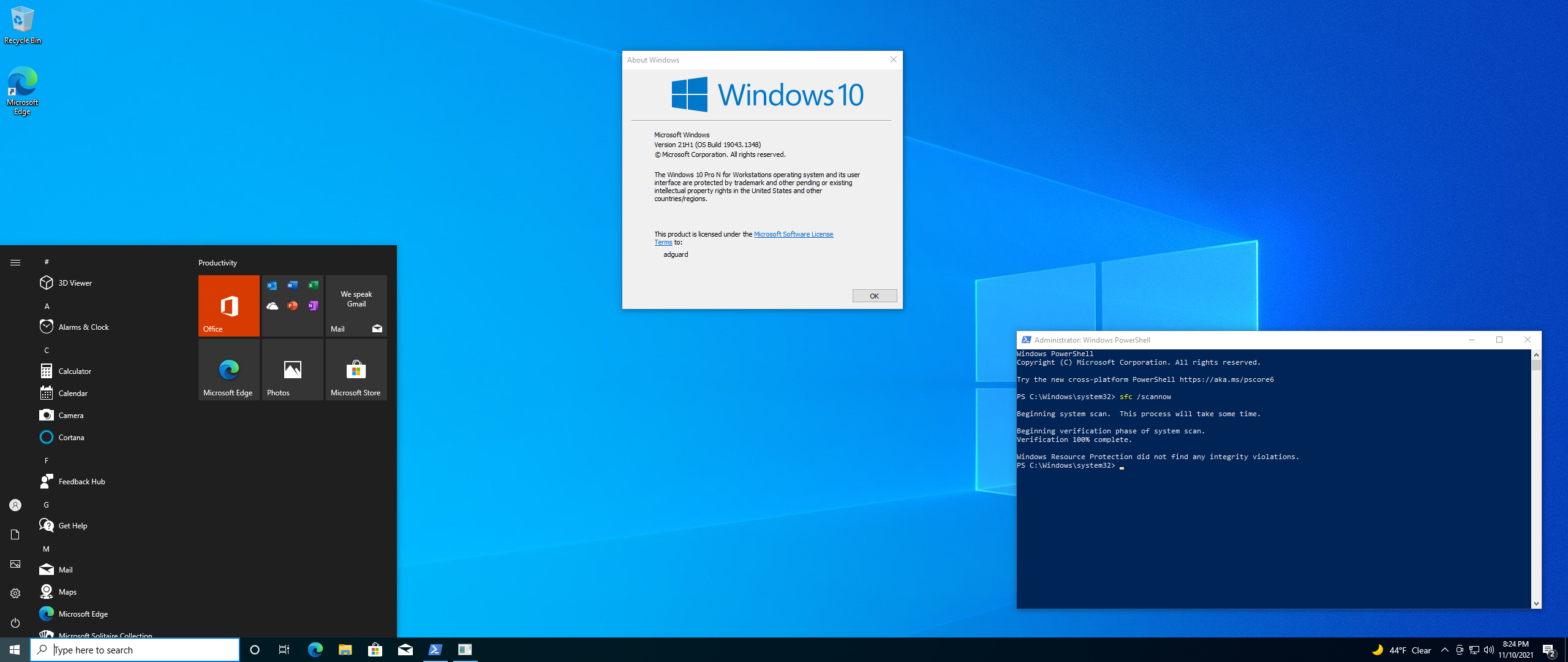
Task: Click the PowerShell scrollbar down arrow
Action: click(1536, 604)
